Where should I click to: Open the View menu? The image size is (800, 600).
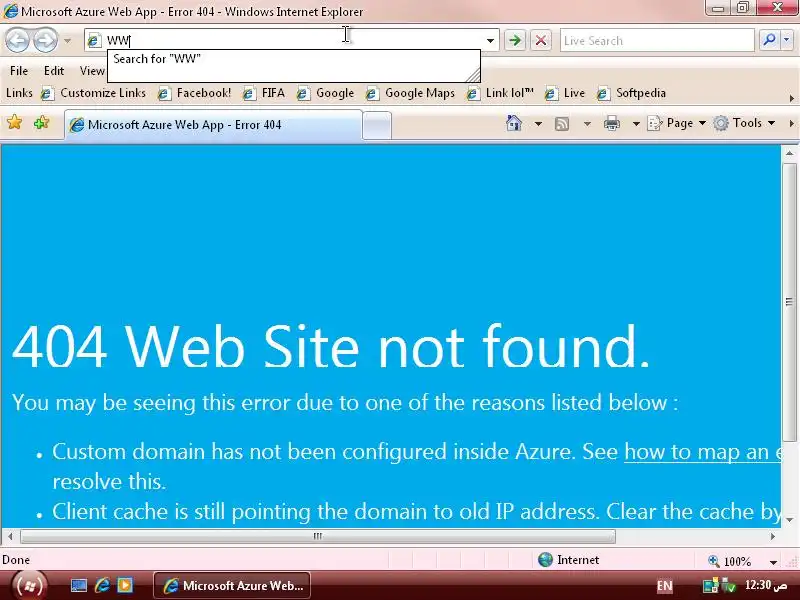92,71
